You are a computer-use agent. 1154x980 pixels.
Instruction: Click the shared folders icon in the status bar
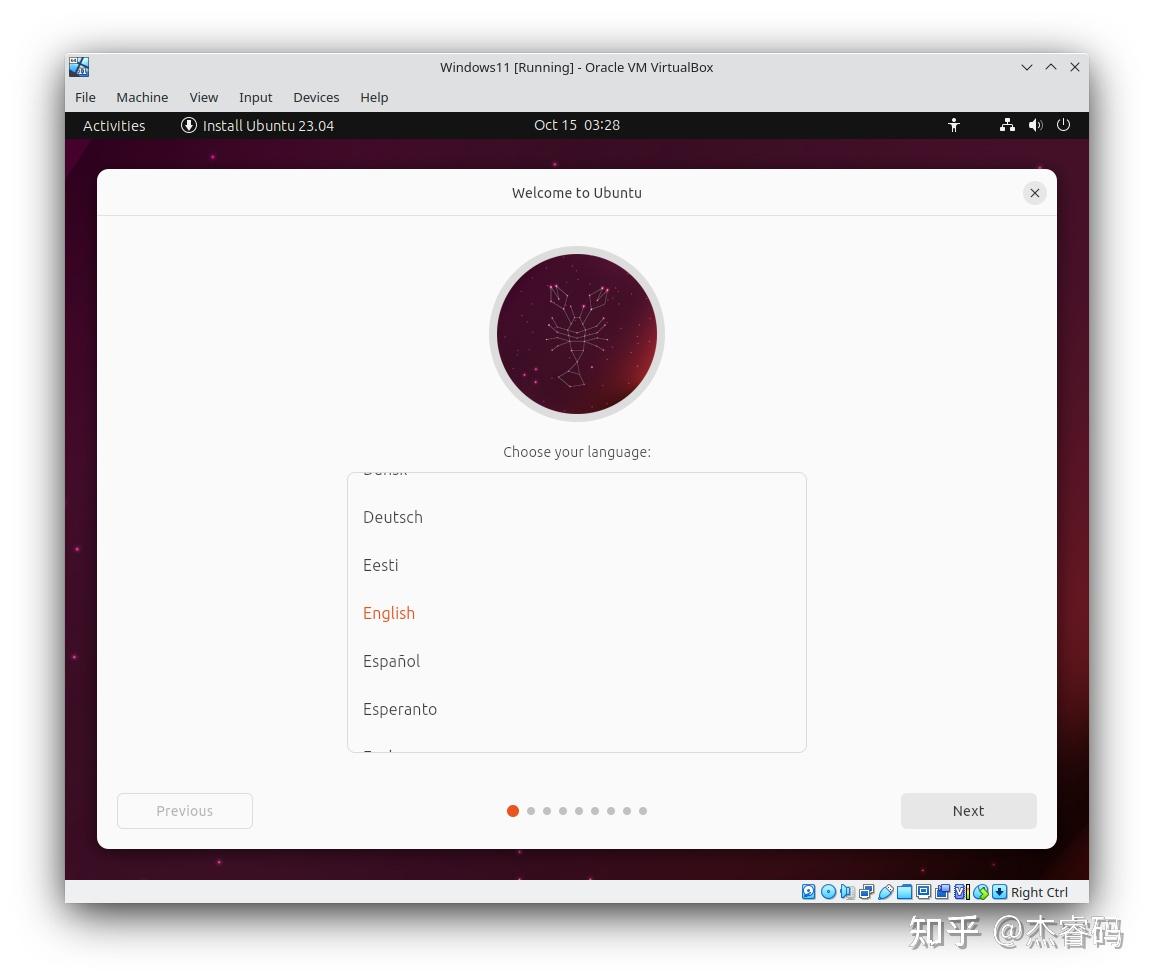coord(903,891)
